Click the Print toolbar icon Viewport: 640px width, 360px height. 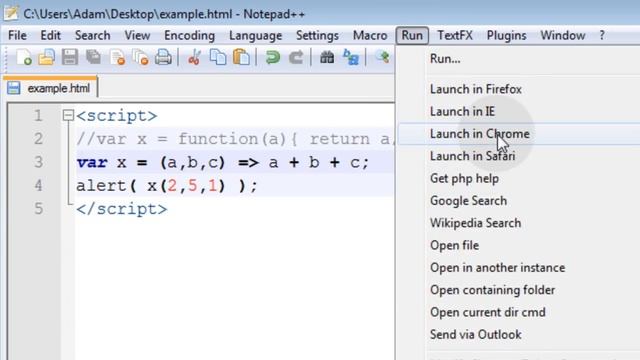[x=163, y=57]
